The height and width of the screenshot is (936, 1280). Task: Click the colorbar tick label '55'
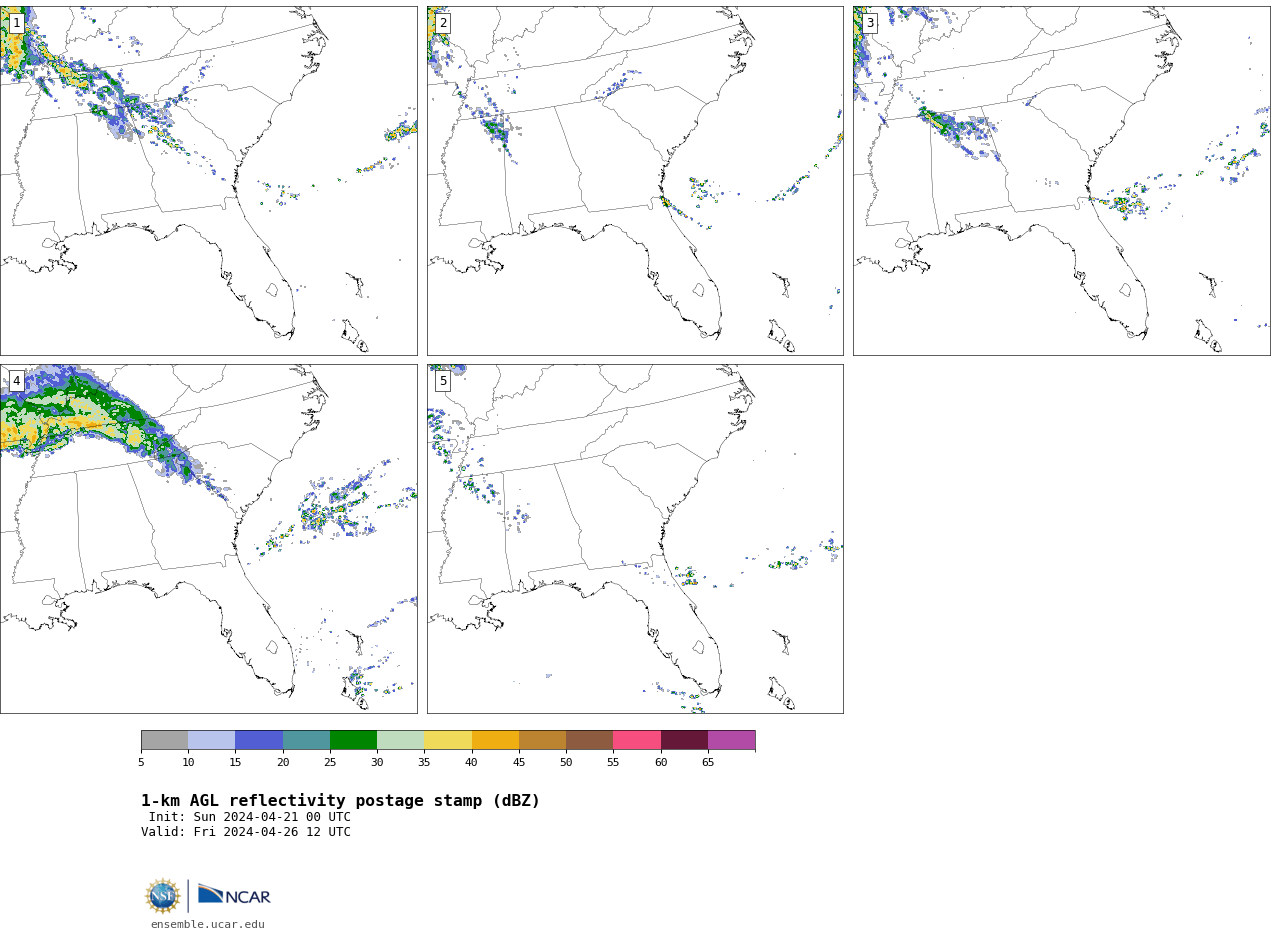[613, 763]
